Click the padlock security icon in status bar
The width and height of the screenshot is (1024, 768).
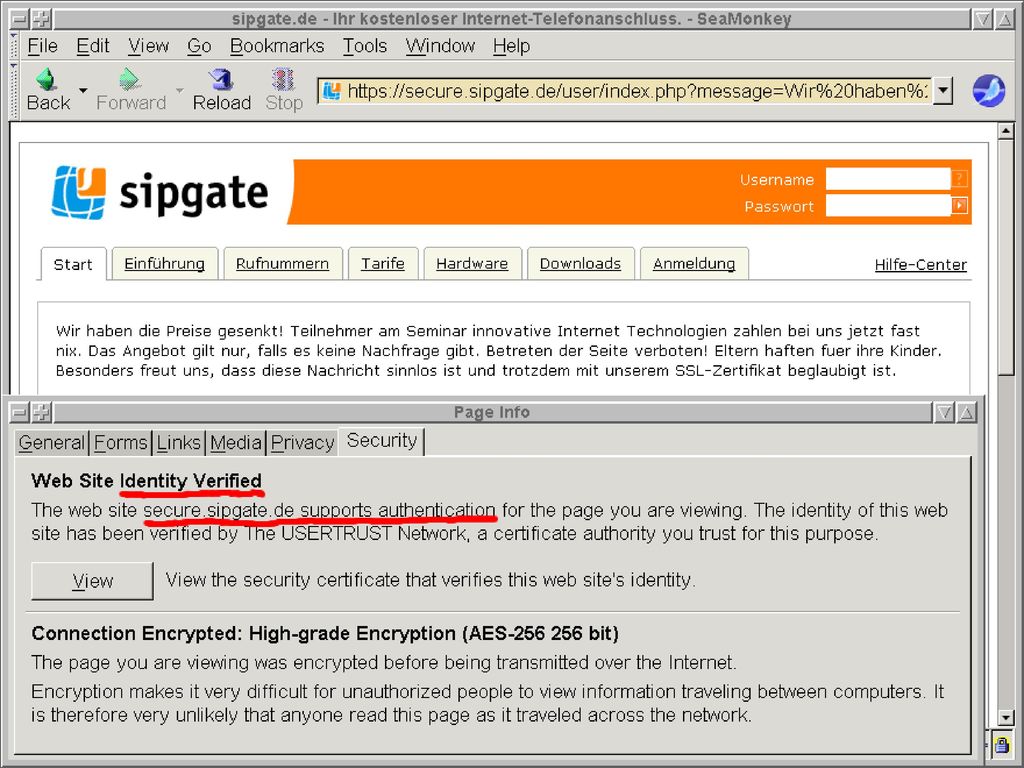[1001, 744]
